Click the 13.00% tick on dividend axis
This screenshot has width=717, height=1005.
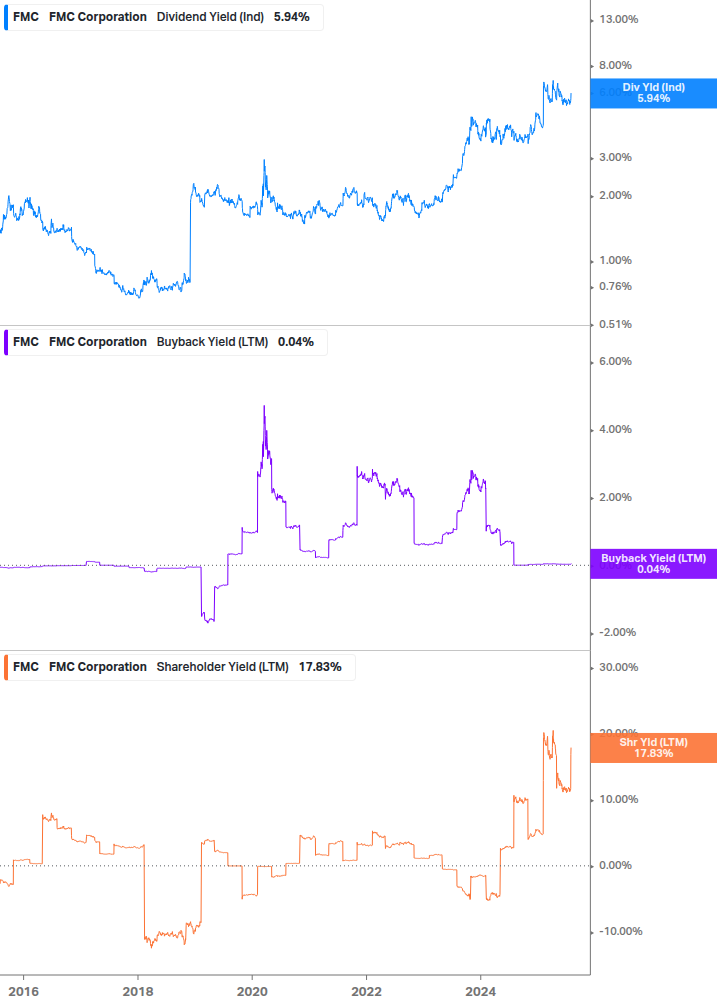(x=618, y=20)
